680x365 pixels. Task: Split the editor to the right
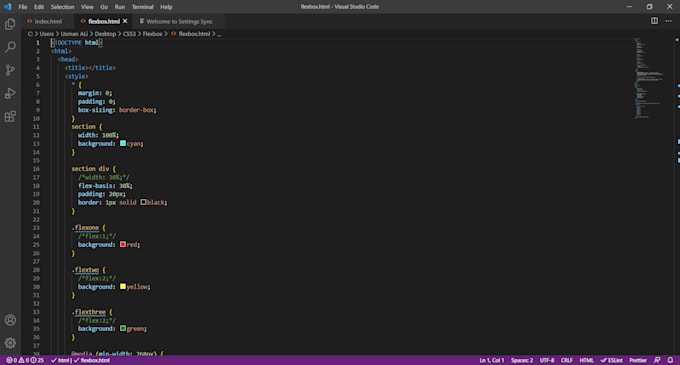(x=654, y=21)
